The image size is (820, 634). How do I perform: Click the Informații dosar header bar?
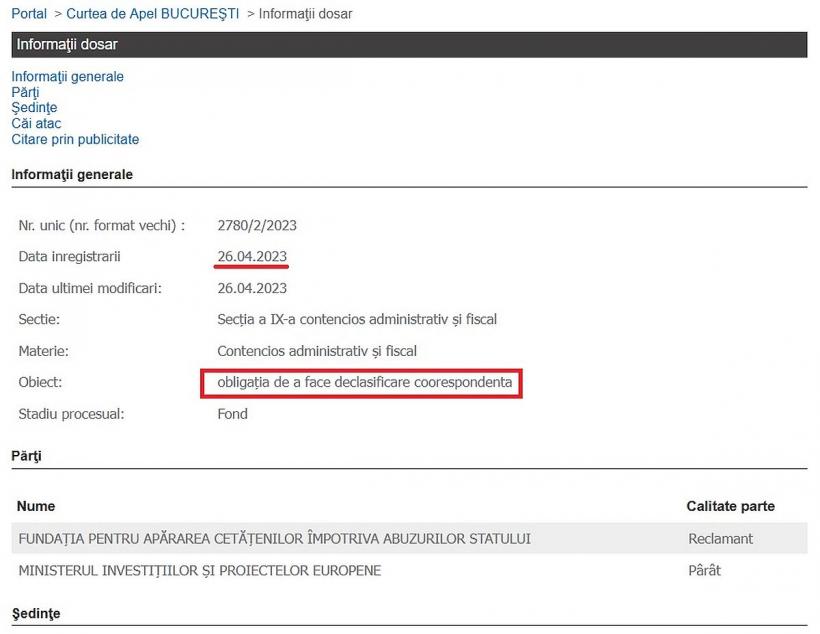(x=410, y=44)
